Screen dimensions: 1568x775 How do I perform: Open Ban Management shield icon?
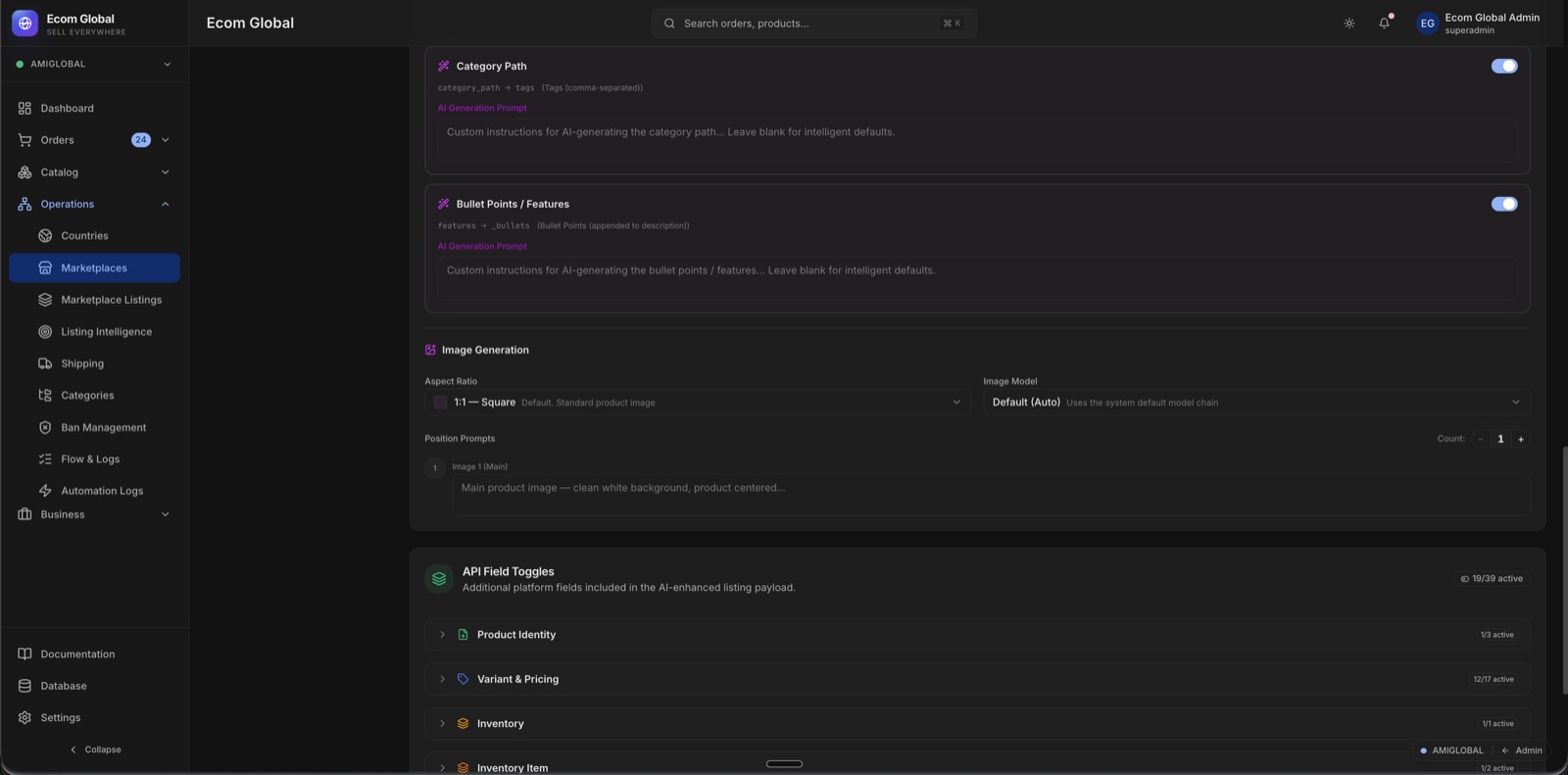(x=45, y=427)
